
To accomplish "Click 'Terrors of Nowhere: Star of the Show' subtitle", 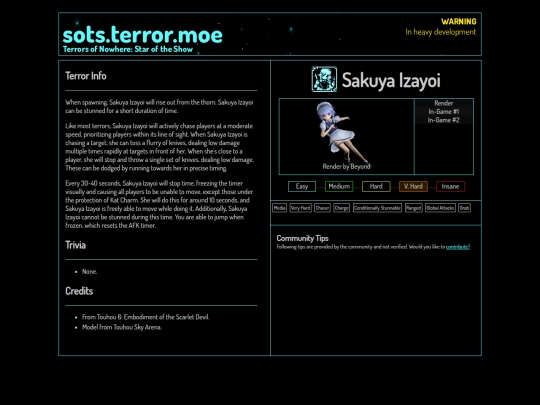I will tap(128, 49).
